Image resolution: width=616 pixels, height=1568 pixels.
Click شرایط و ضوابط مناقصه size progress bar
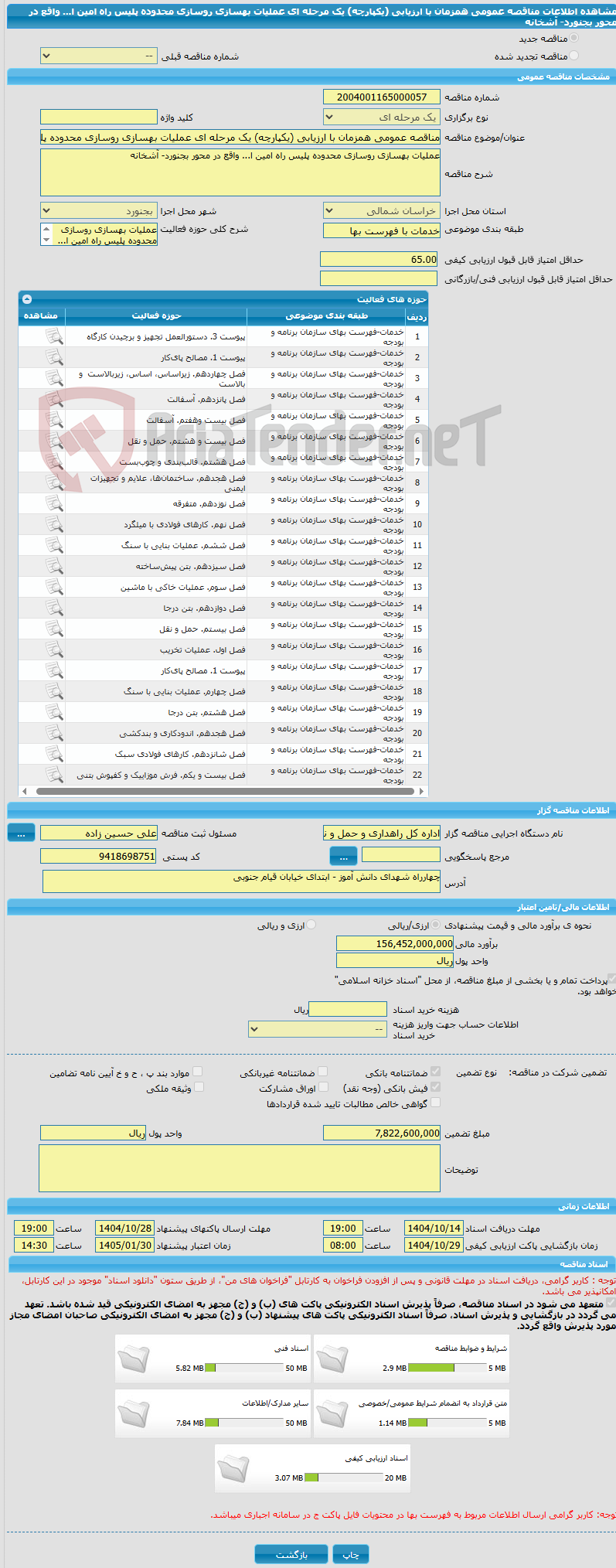447,1368
